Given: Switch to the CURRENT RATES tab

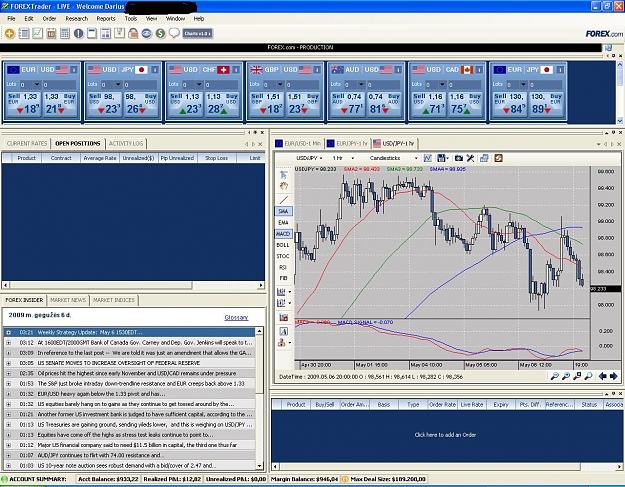Looking at the screenshot, I should coord(27,143).
